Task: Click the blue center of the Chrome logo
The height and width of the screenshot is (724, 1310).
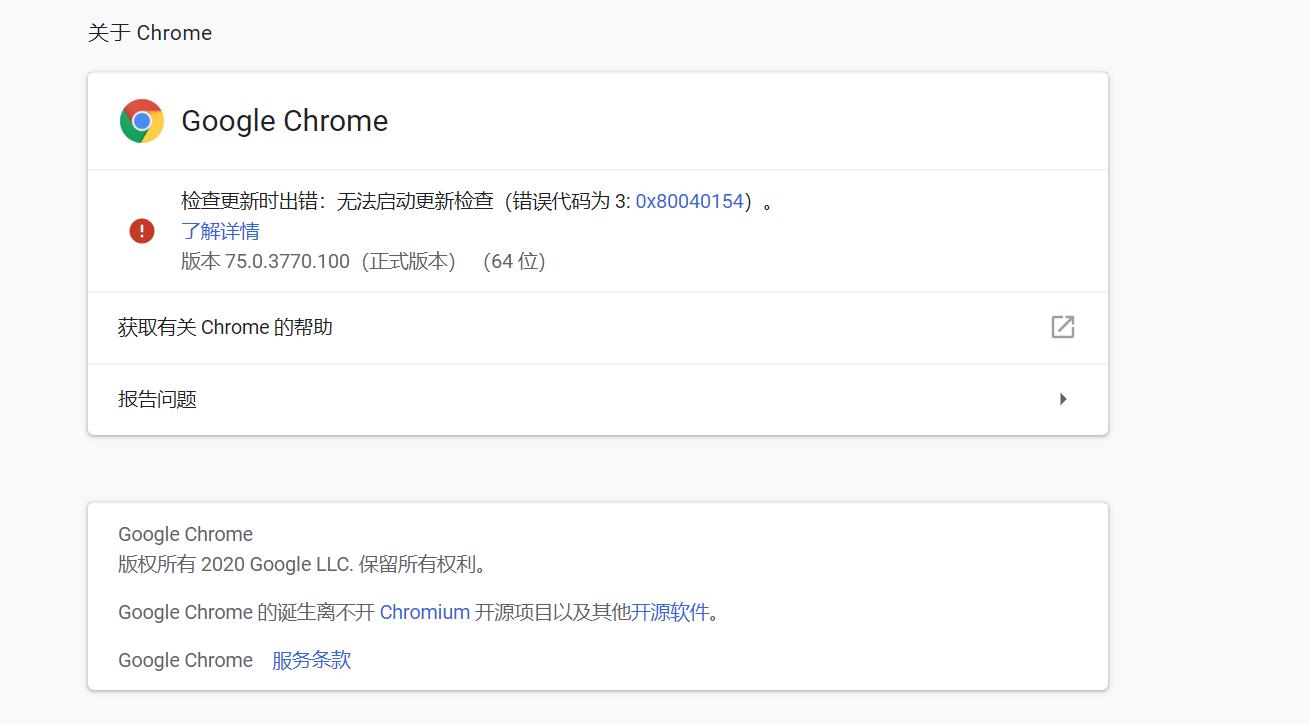Action: [140, 121]
